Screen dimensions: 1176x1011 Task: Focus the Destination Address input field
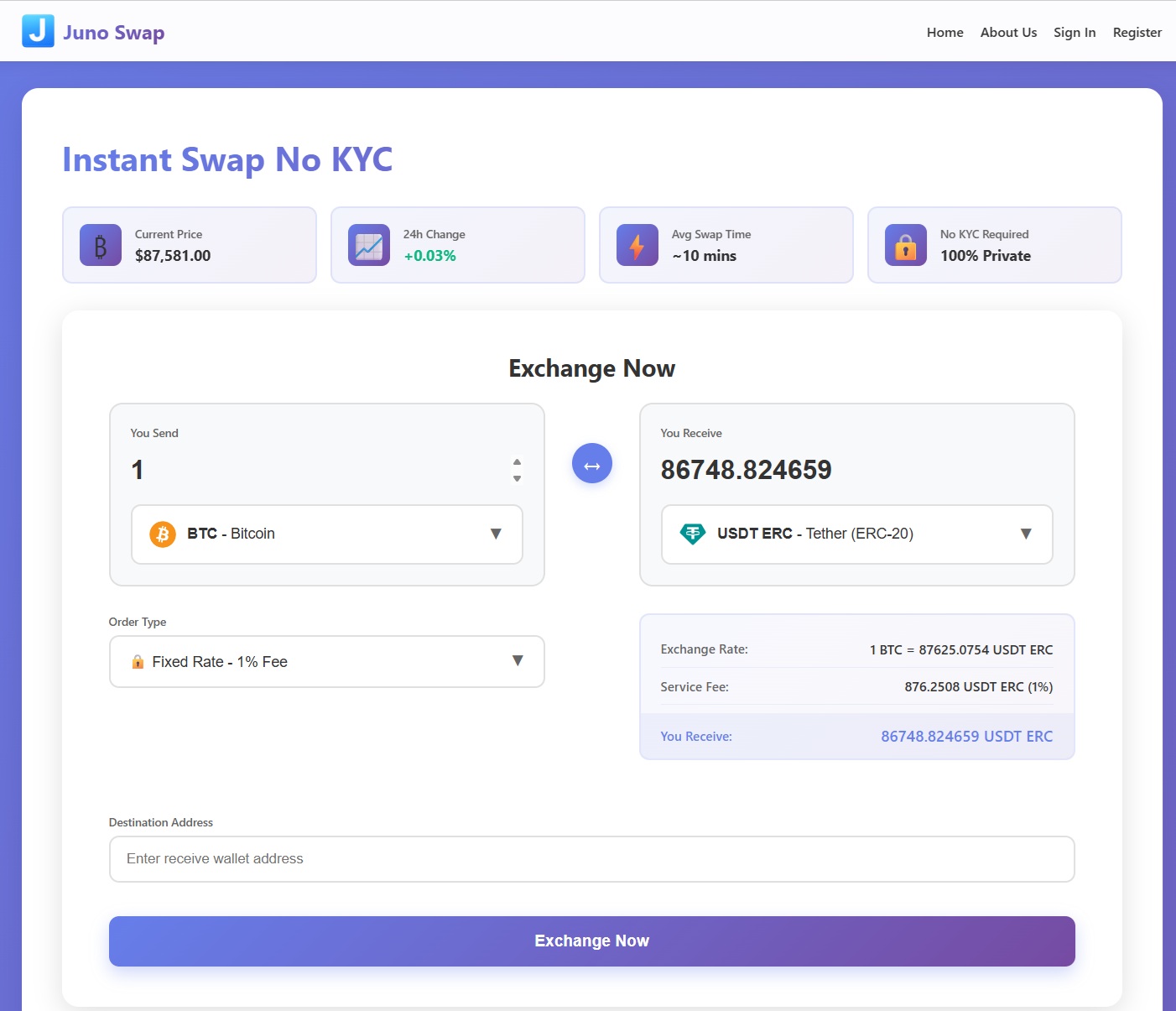(591, 858)
